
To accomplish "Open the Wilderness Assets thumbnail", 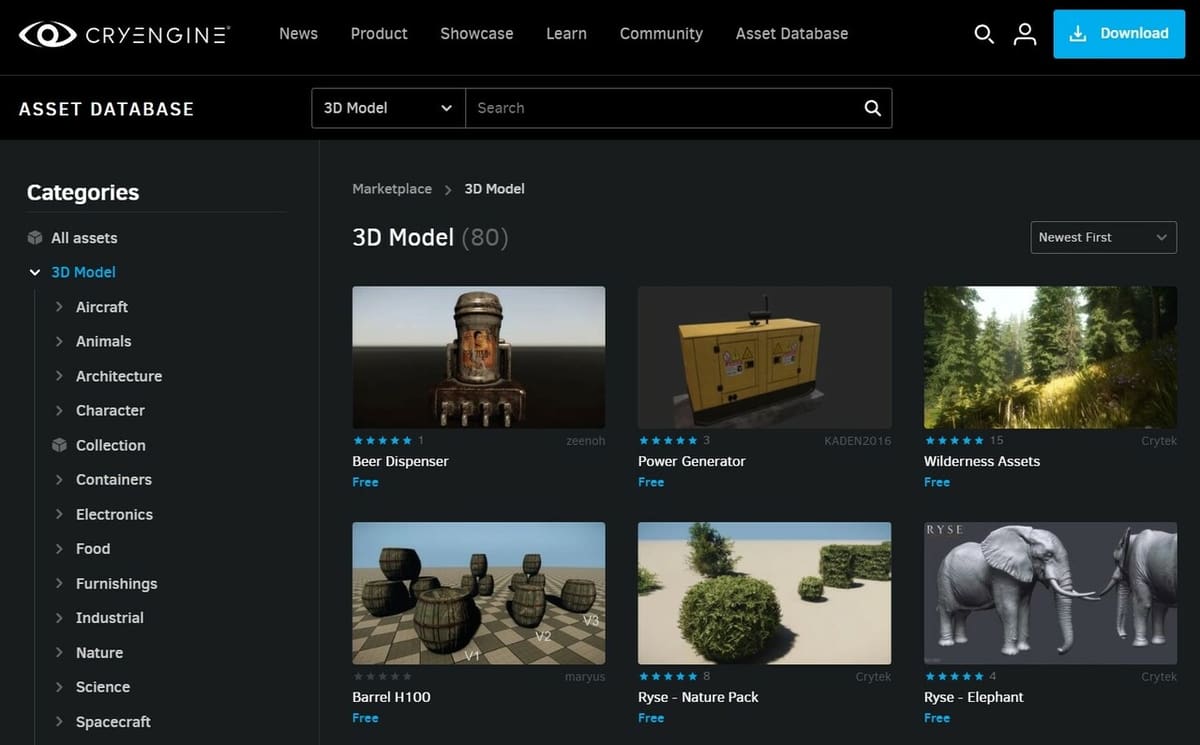I will tap(1050, 358).
